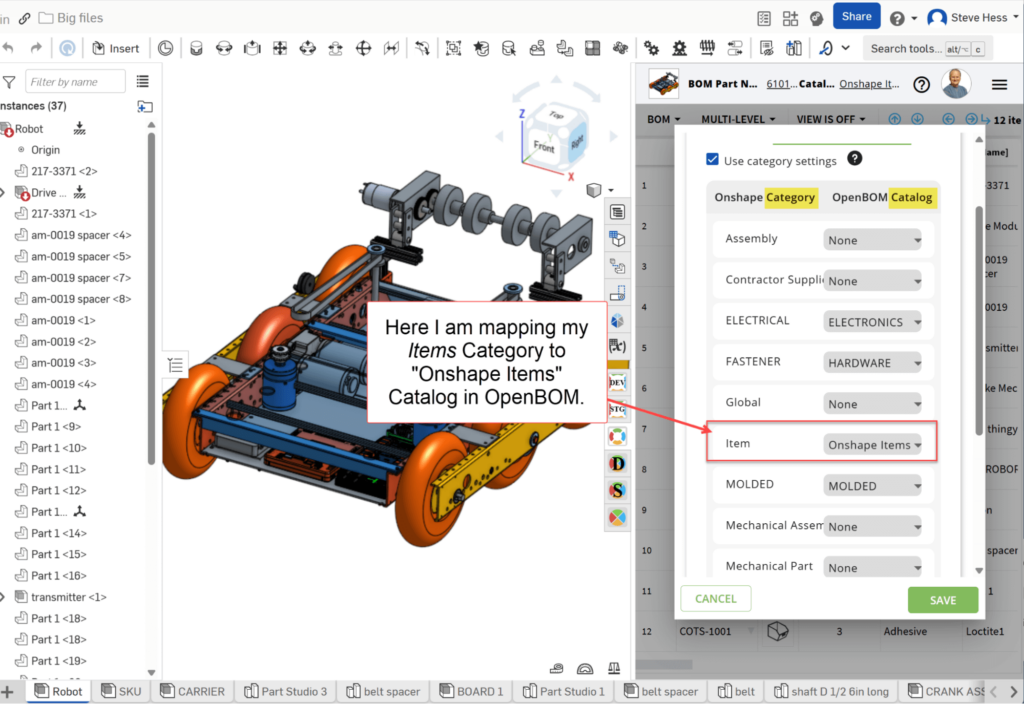Create a new folder in instances
This screenshot has width=1024, height=704.
point(145,106)
